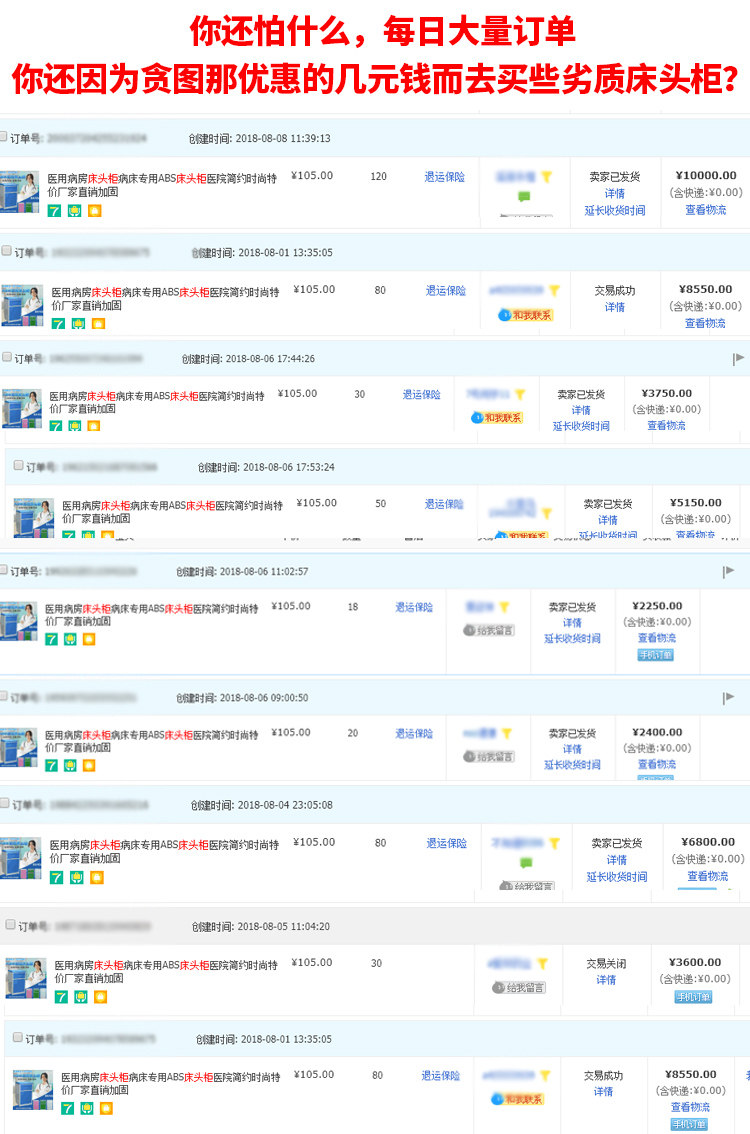The width and height of the screenshot is (750, 1134).
Task: Open the product thumbnail in the ¥2250.00 order
Action: (x=18, y=621)
